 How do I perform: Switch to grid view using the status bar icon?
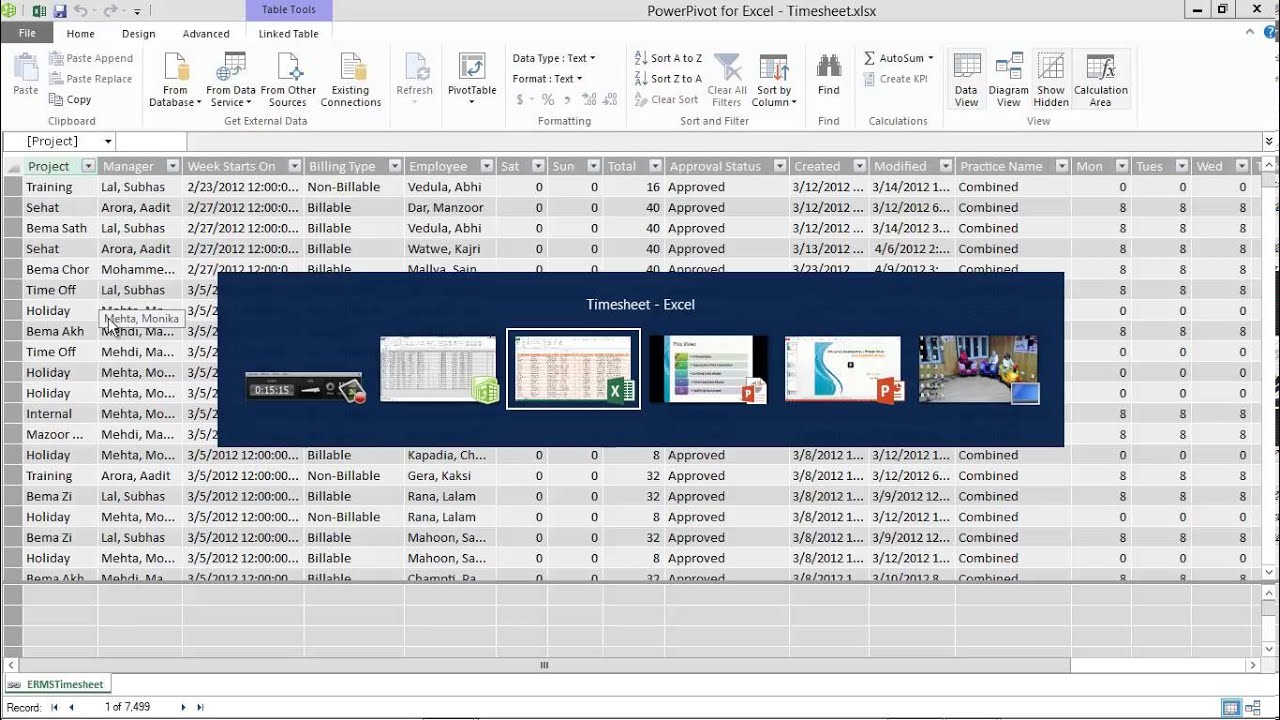[1231, 708]
